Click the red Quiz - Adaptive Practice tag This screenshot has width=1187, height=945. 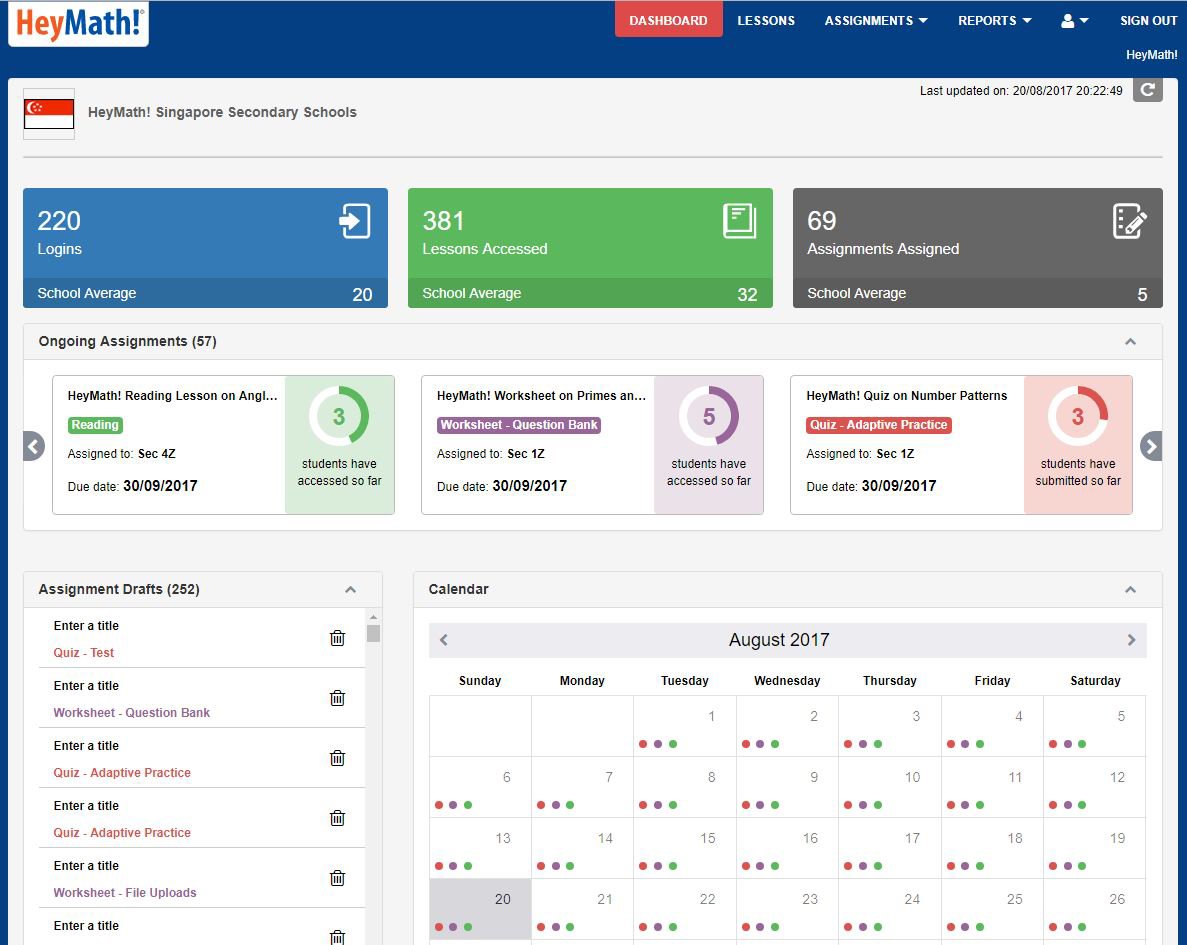879,425
